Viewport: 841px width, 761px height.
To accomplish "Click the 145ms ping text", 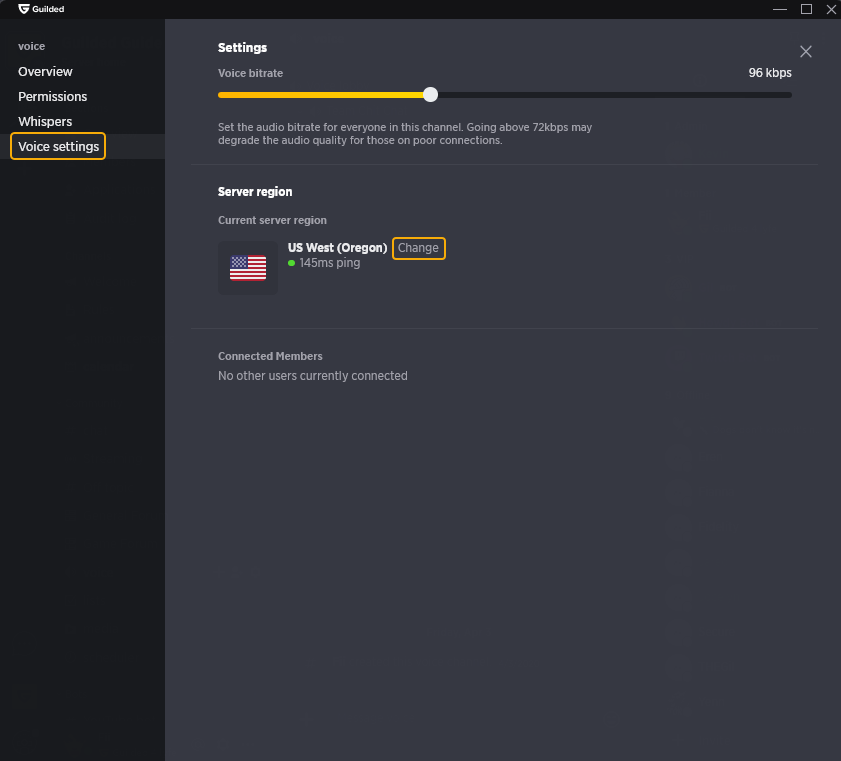I will pos(330,263).
